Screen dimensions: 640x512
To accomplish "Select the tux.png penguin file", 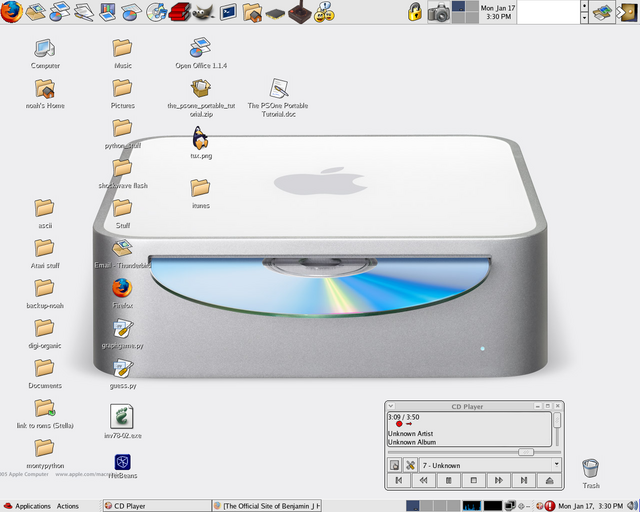I will (x=200, y=138).
